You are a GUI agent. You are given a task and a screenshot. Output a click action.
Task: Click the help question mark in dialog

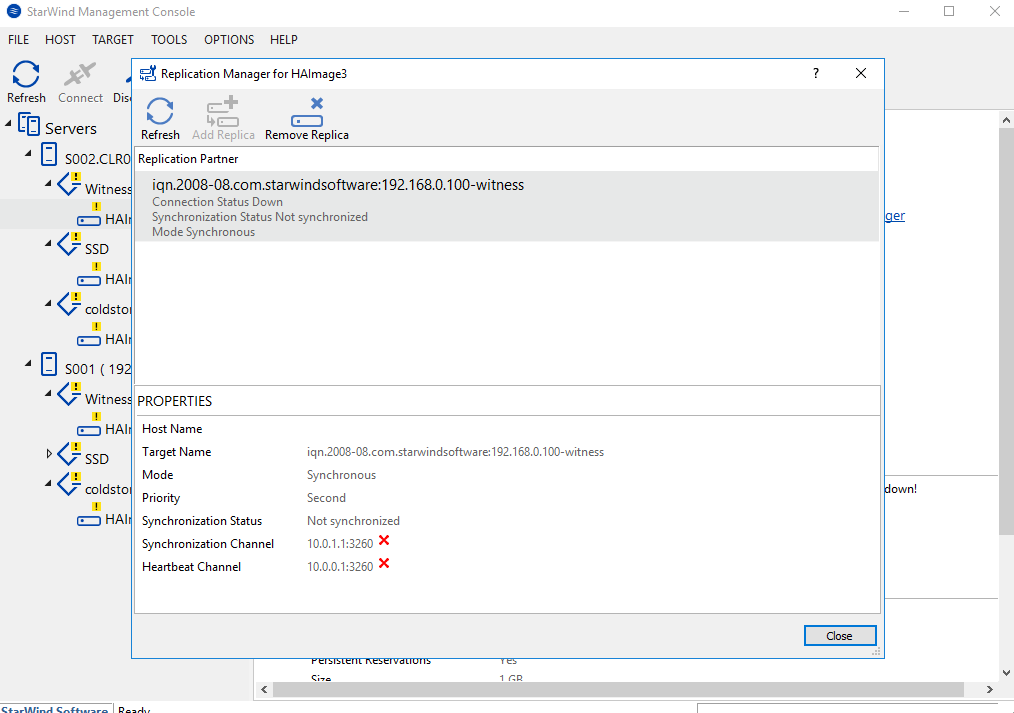coord(816,73)
